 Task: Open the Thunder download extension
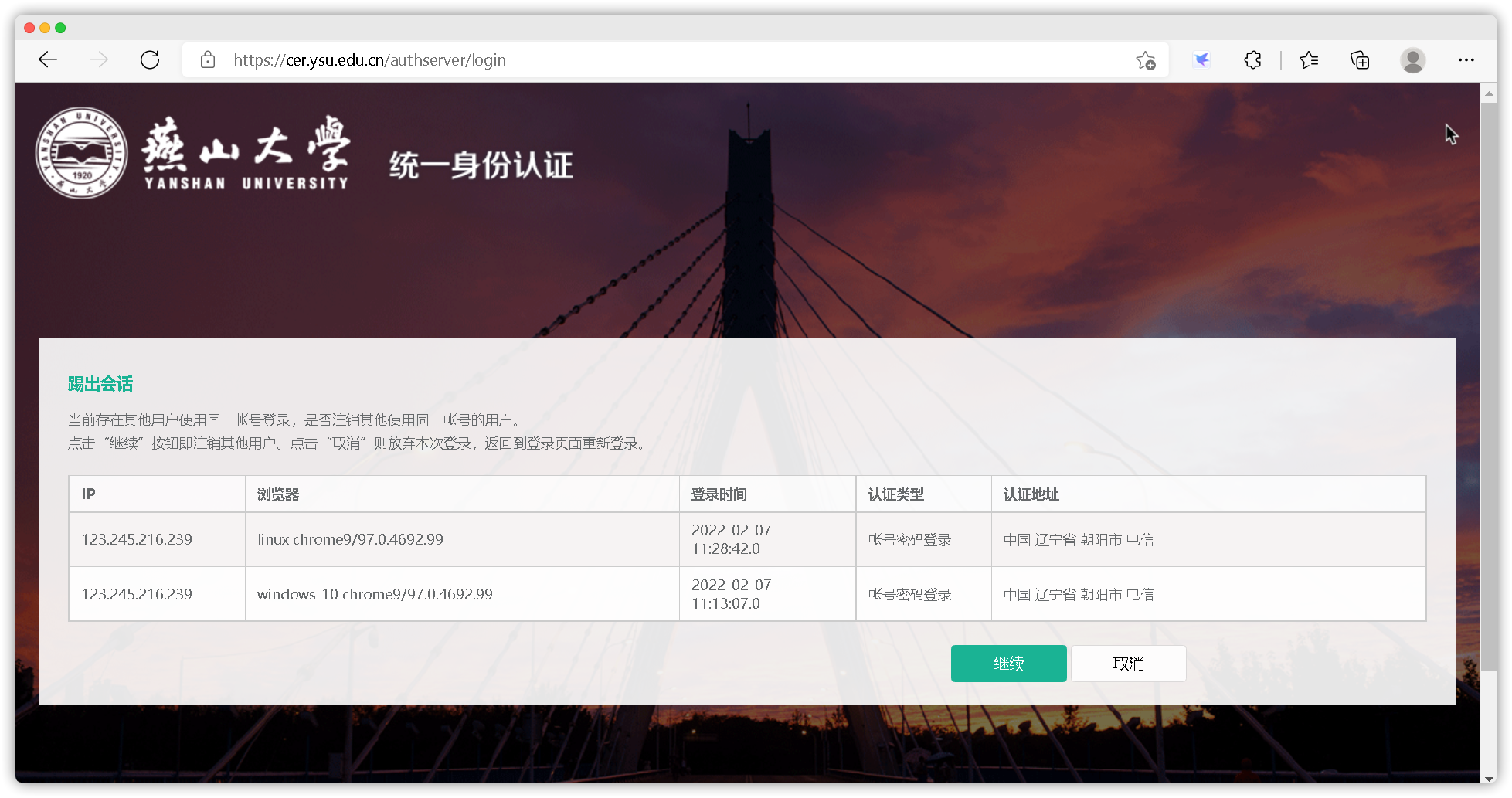click(1201, 59)
